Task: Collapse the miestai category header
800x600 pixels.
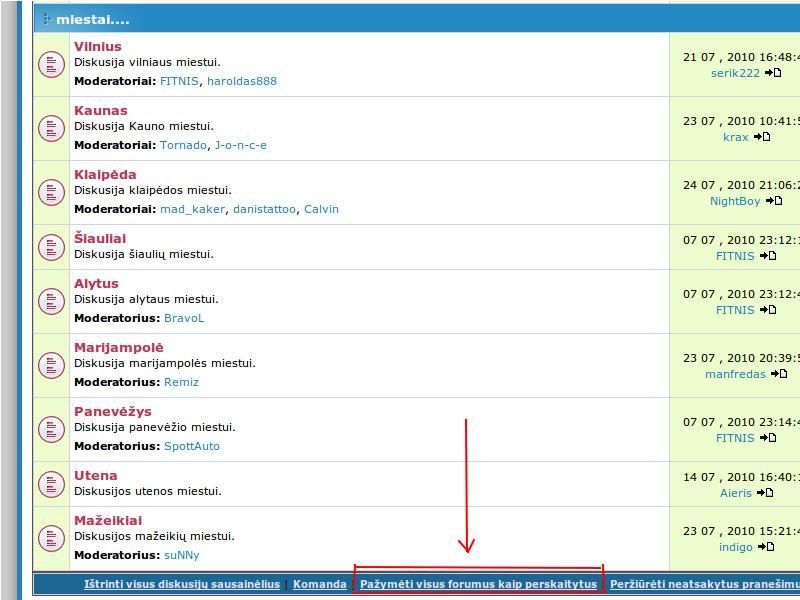Action: click(x=47, y=19)
